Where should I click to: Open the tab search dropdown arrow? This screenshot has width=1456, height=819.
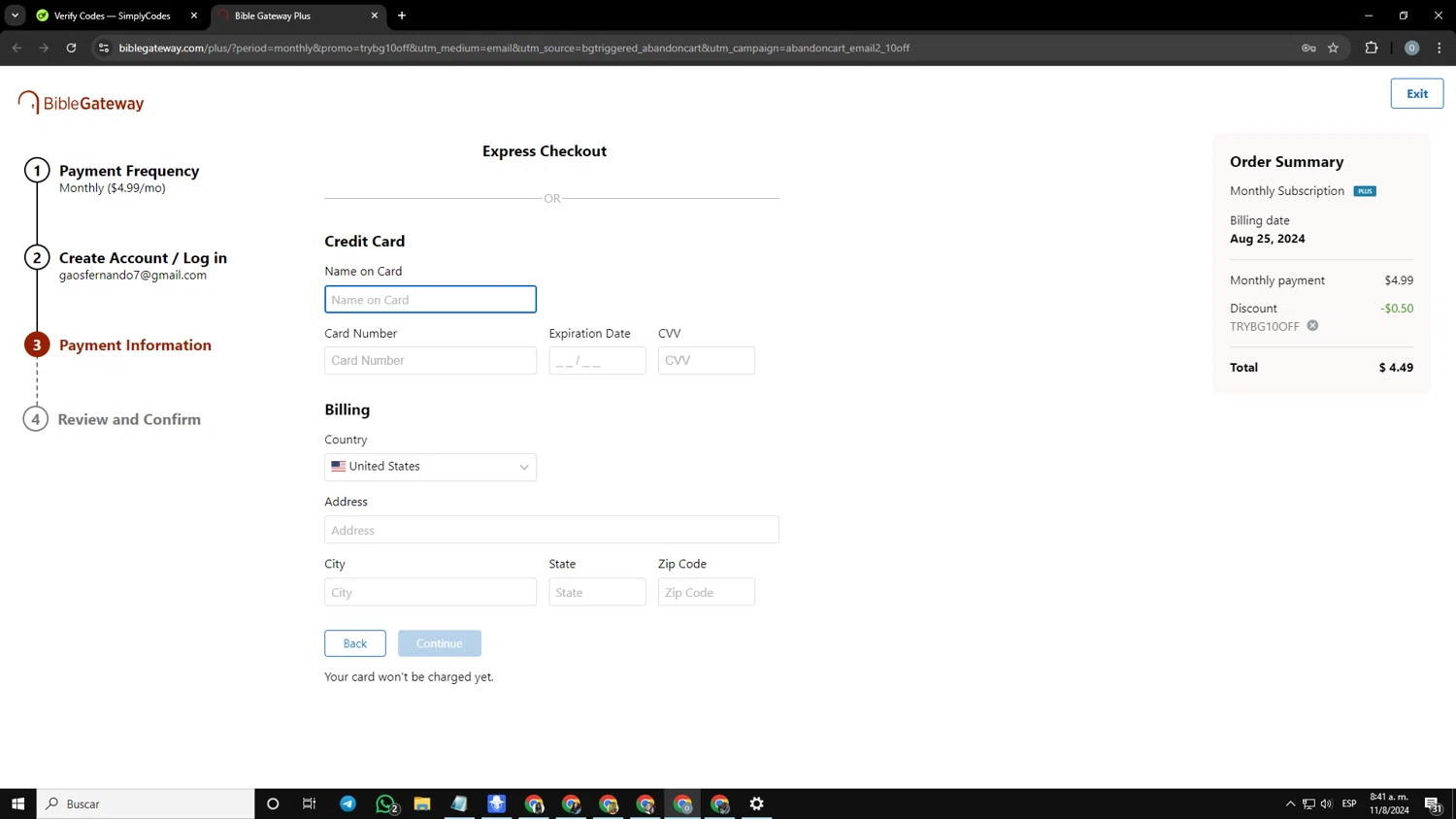15,16
